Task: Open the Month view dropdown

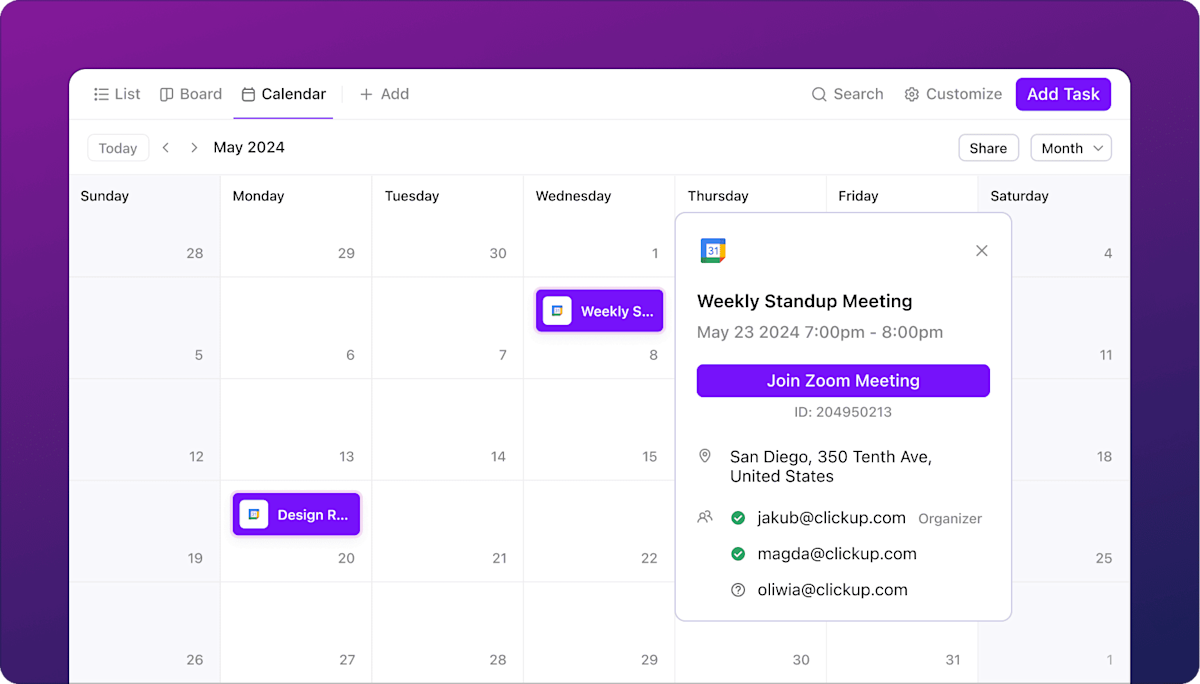Action: [x=1070, y=147]
